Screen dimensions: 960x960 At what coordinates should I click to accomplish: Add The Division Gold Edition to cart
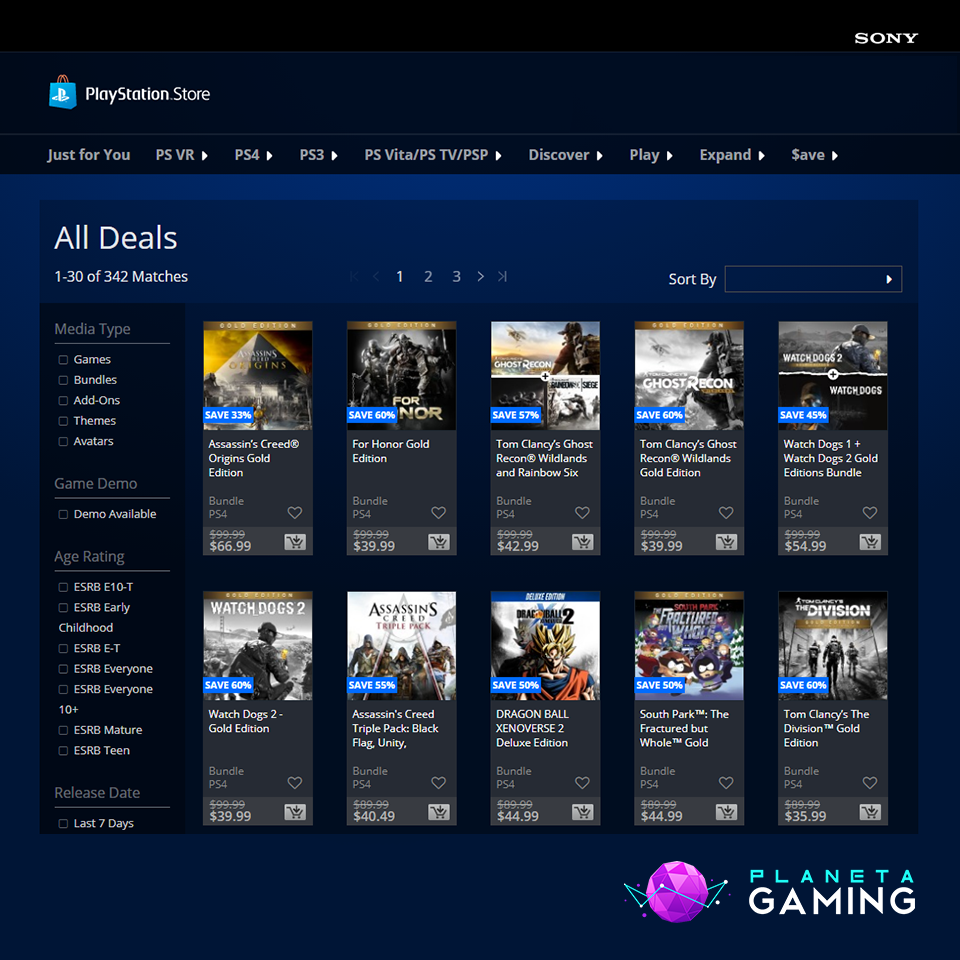coord(871,812)
